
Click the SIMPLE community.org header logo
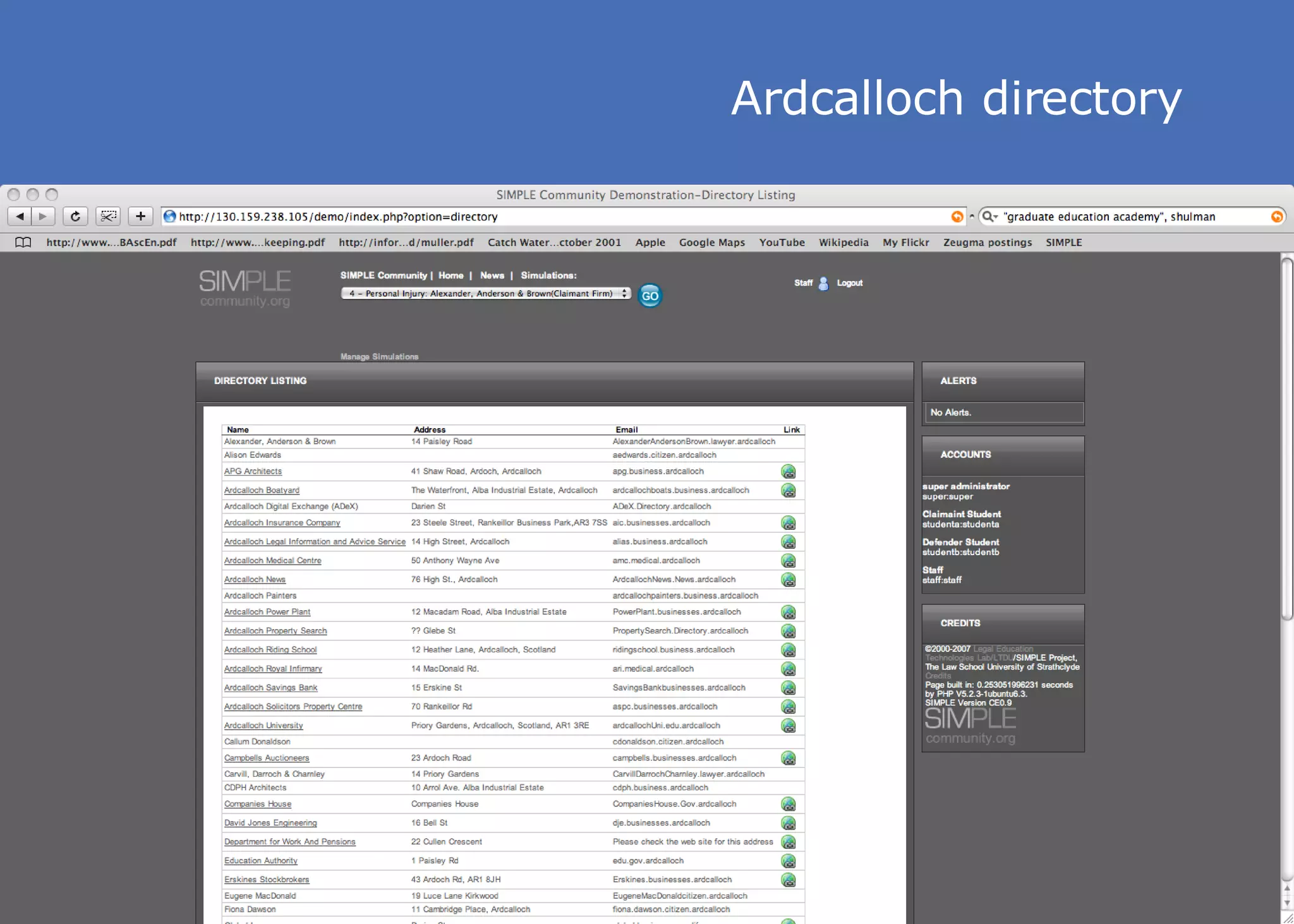[245, 289]
